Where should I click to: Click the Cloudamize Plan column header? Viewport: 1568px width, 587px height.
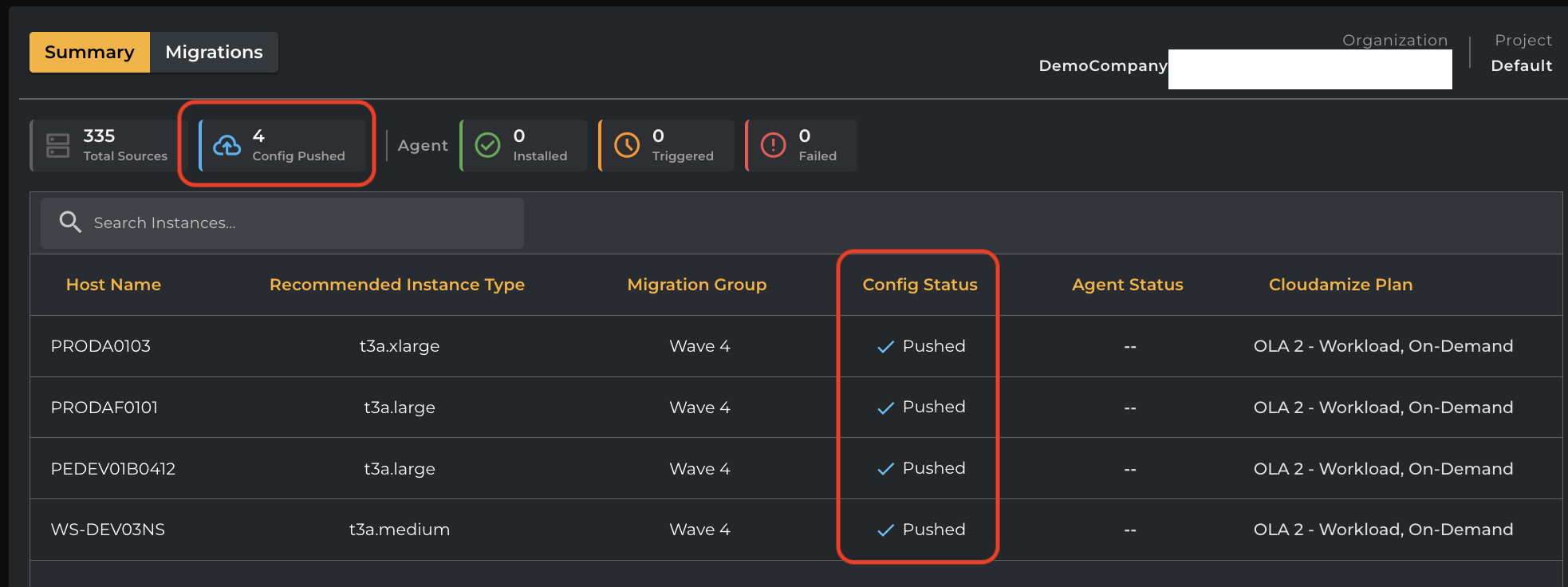tap(1340, 285)
